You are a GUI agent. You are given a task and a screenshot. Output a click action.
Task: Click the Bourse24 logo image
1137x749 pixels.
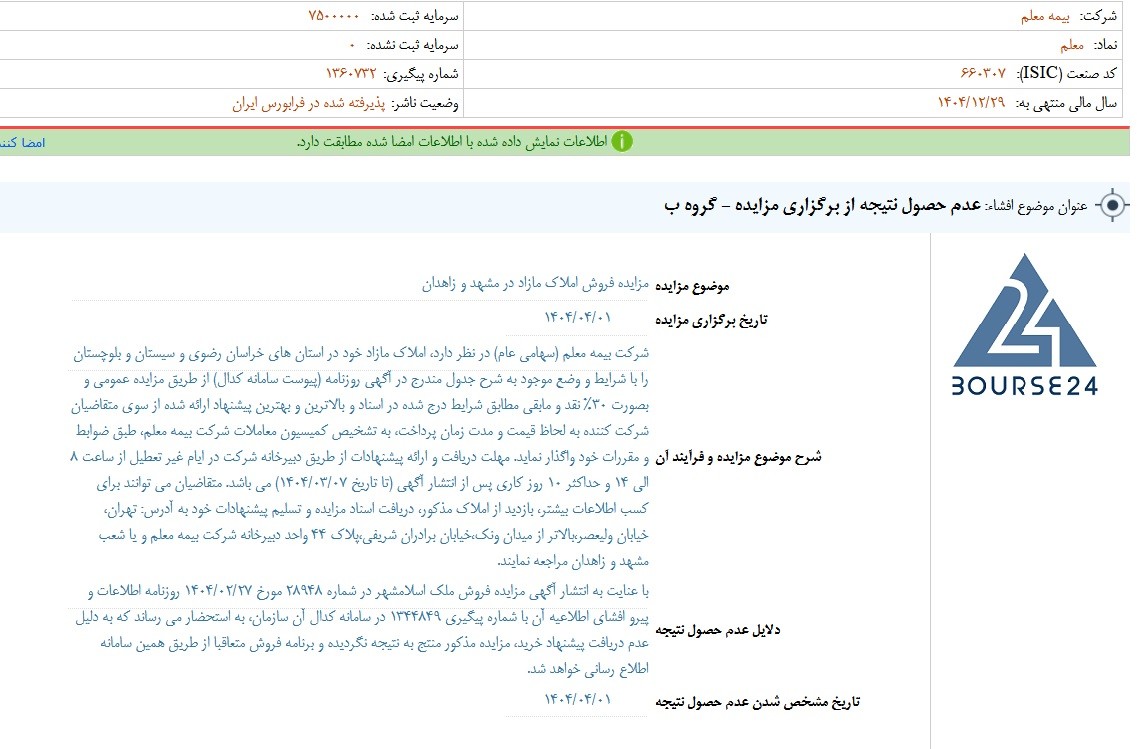[1025, 324]
